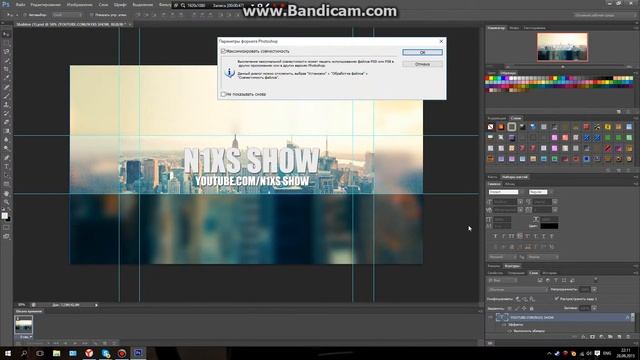
Task: Close the open document tab
Action: pyautogui.click(x=130, y=24)
